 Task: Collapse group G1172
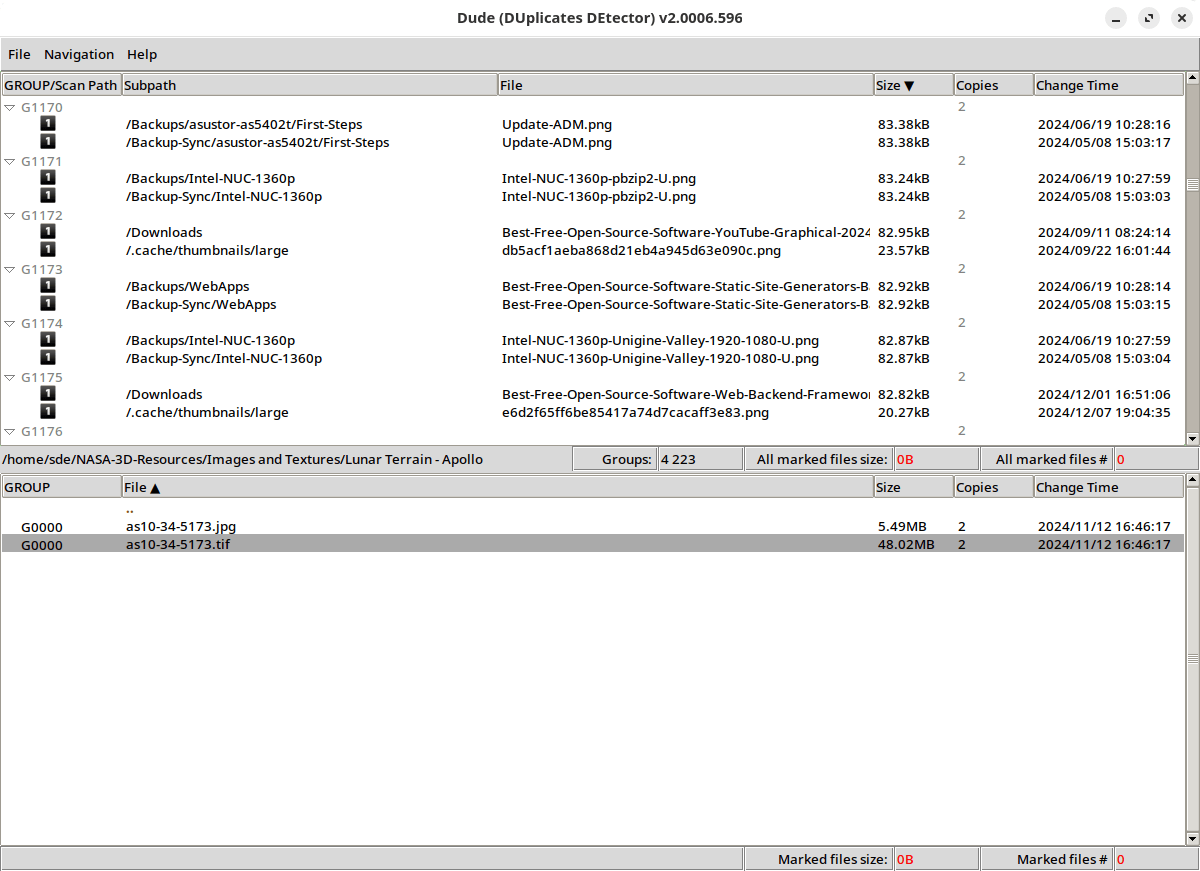tap(10, 215)
